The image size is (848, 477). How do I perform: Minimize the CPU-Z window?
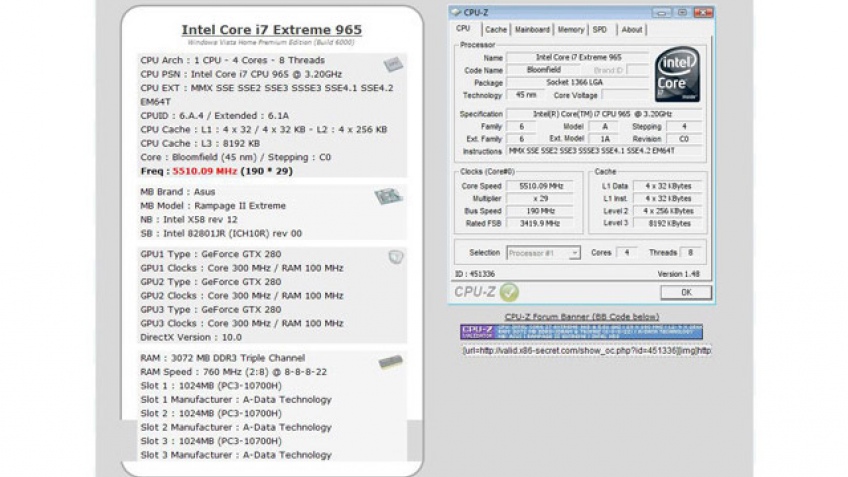click(x=661, y=12)
